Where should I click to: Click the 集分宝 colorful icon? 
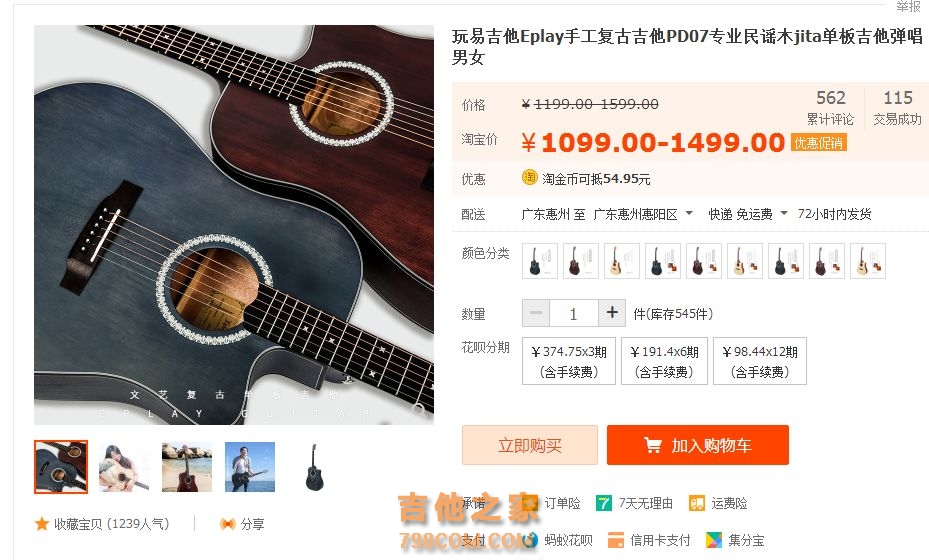[714, 540]
